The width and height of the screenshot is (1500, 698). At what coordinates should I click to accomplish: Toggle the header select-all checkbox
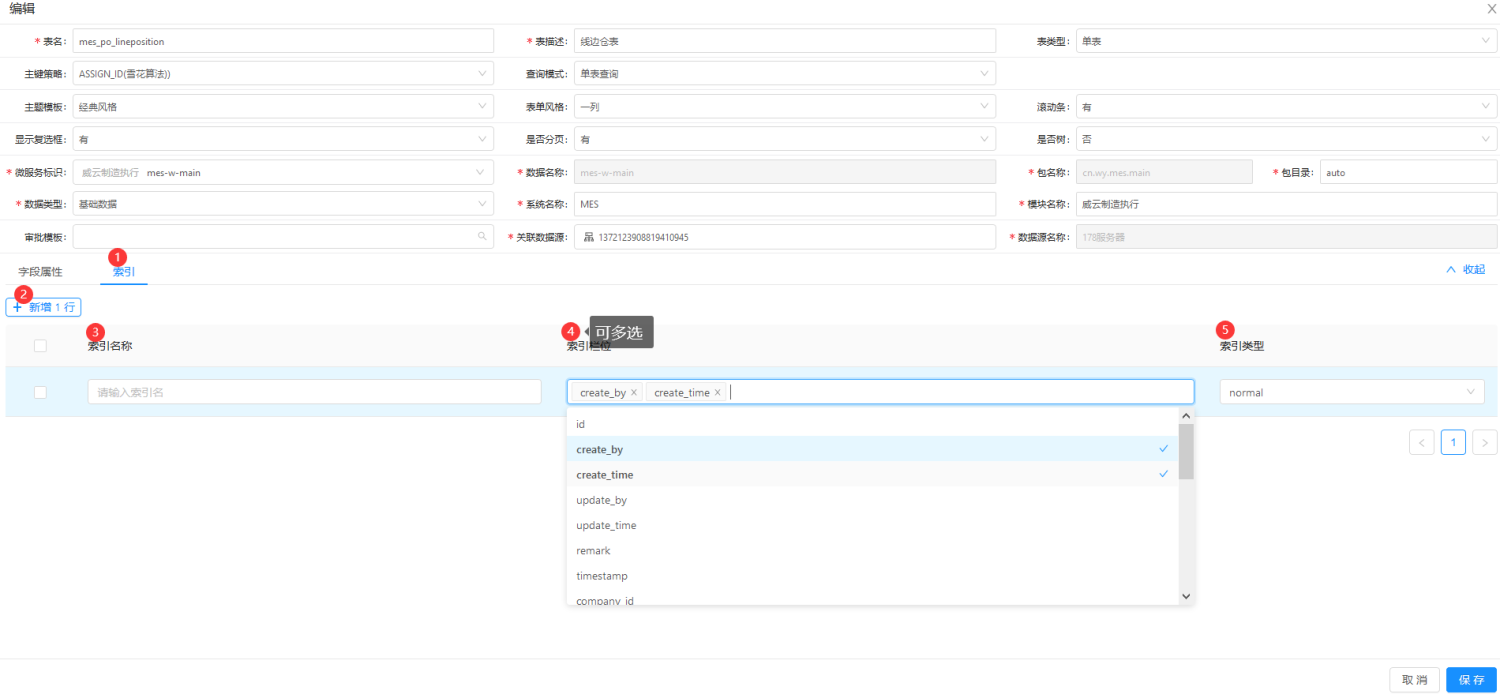tap(40, 346)
